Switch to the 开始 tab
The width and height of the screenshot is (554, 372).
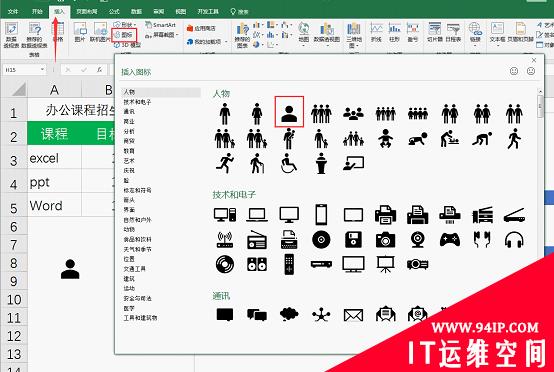[37, 12]
